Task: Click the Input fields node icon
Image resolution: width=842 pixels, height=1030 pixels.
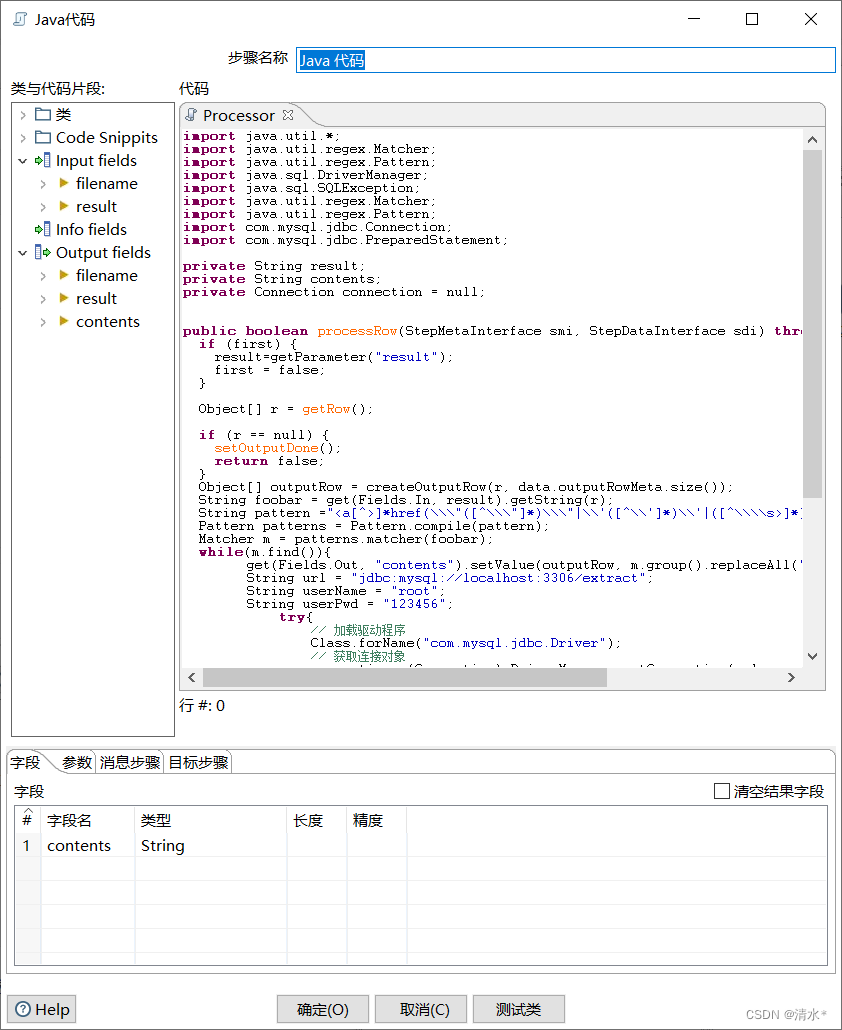Action: 42,160
